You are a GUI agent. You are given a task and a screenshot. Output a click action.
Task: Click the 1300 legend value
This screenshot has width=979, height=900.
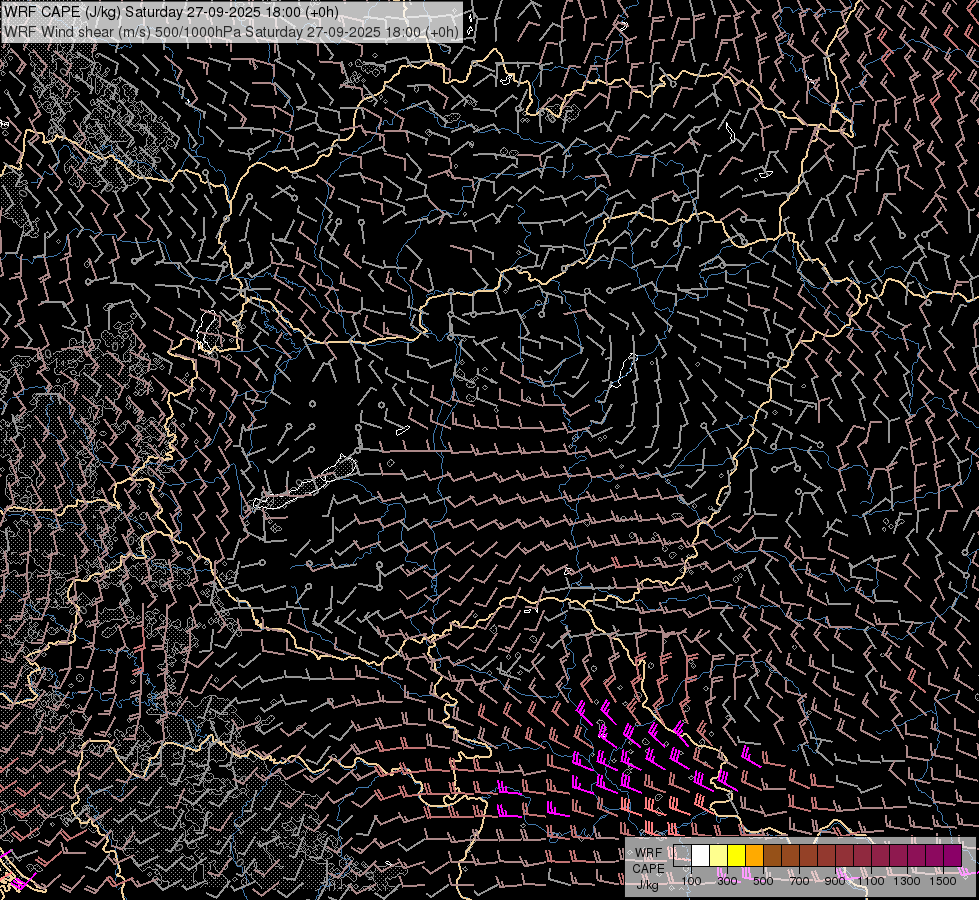907,881
